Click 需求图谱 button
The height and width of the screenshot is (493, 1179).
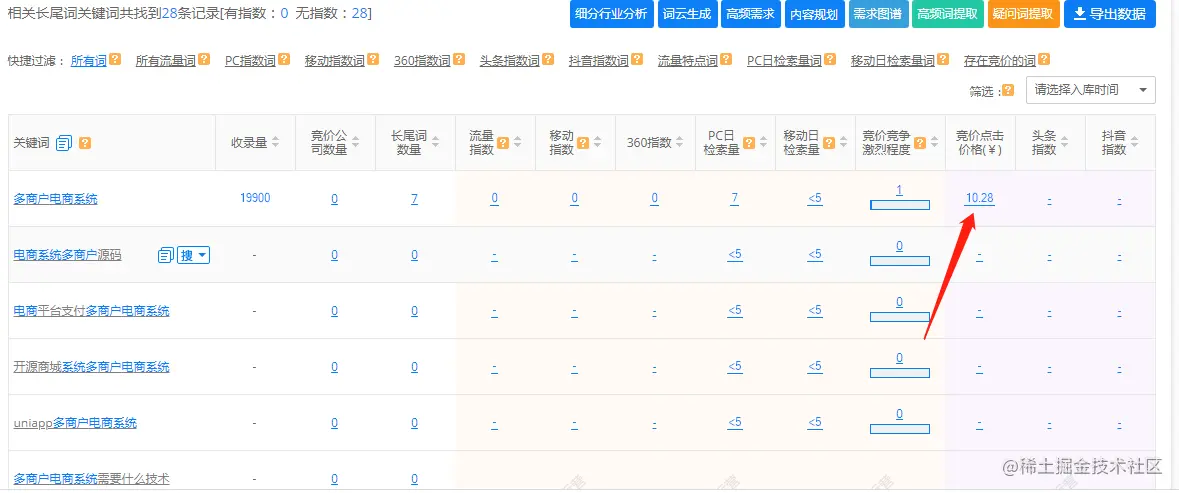coord(878,14)
